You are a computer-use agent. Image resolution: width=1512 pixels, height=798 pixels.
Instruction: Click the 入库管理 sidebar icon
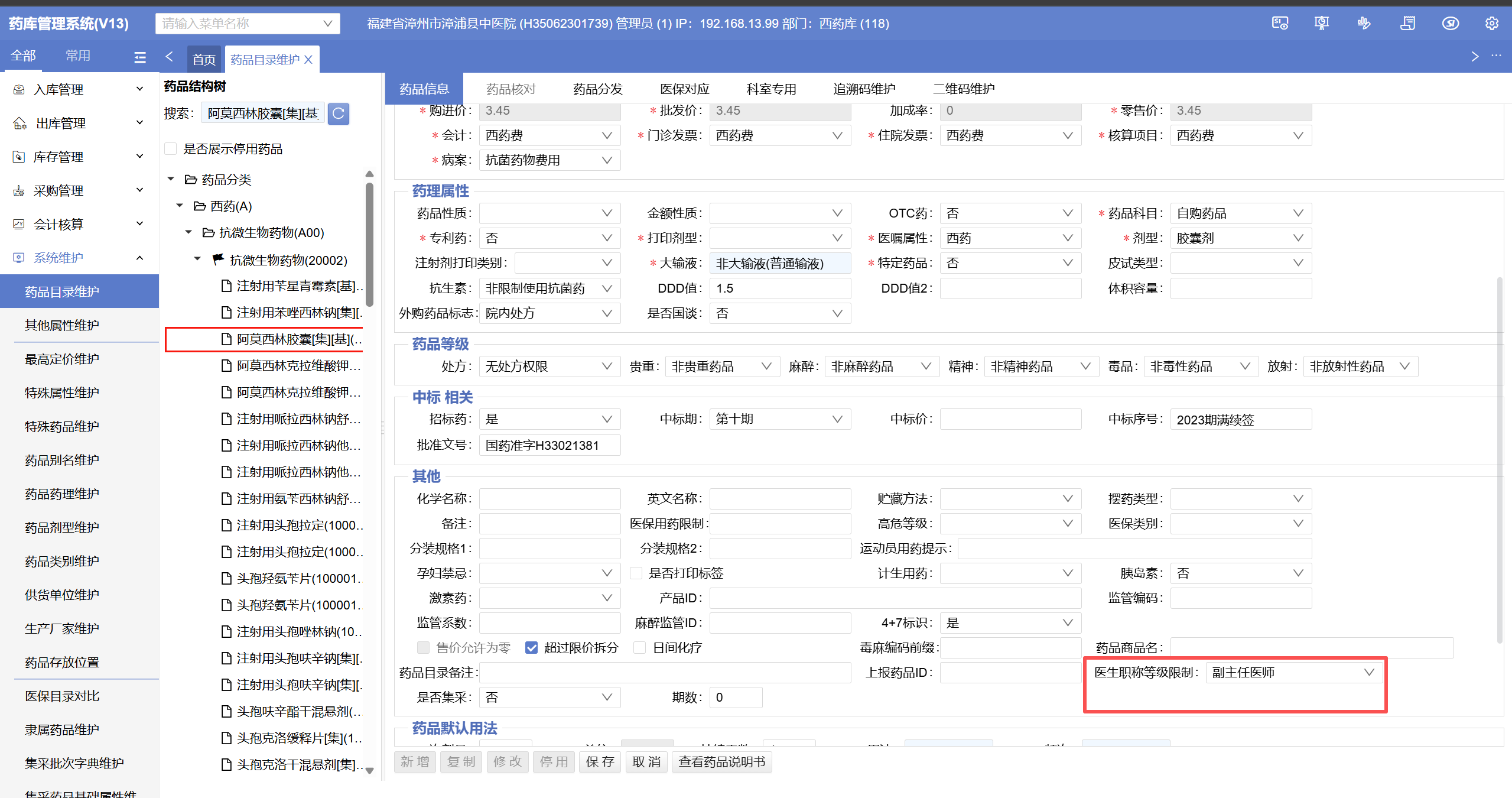[x=19, y=89]
